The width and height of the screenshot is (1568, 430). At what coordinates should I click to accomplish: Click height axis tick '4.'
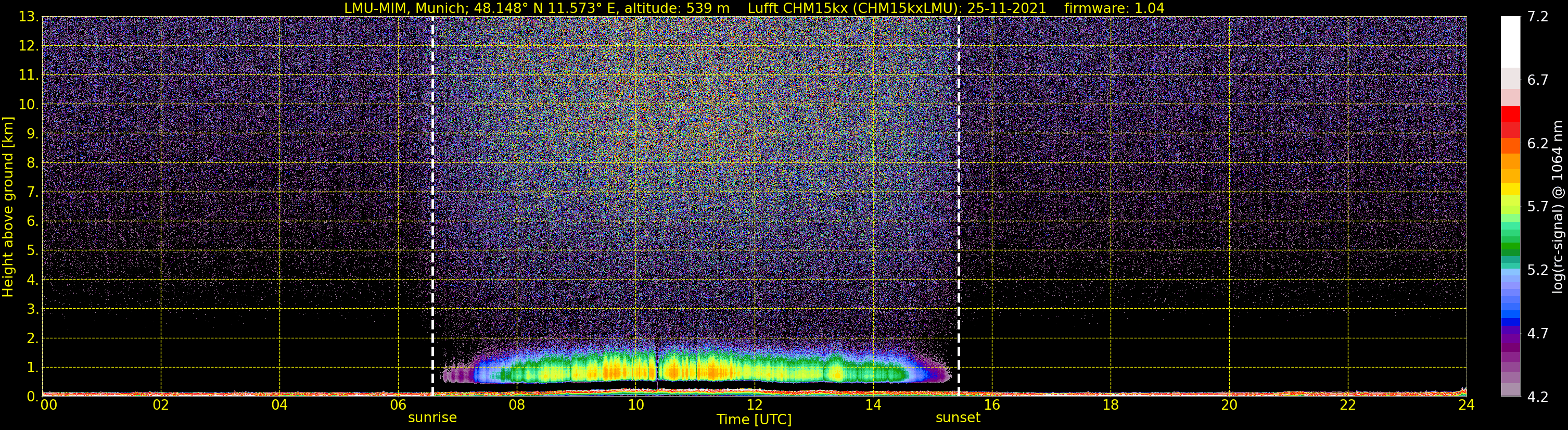(x=33, y=280)
